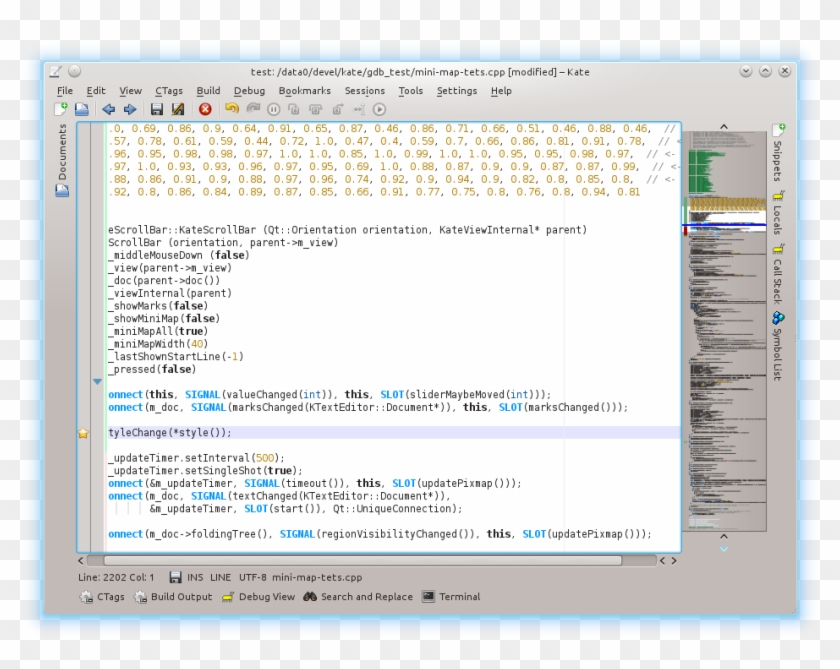Open the Terminal panel
Image resolution: width=840 pixels, height=669 pixels.
[x=451, y=597]
